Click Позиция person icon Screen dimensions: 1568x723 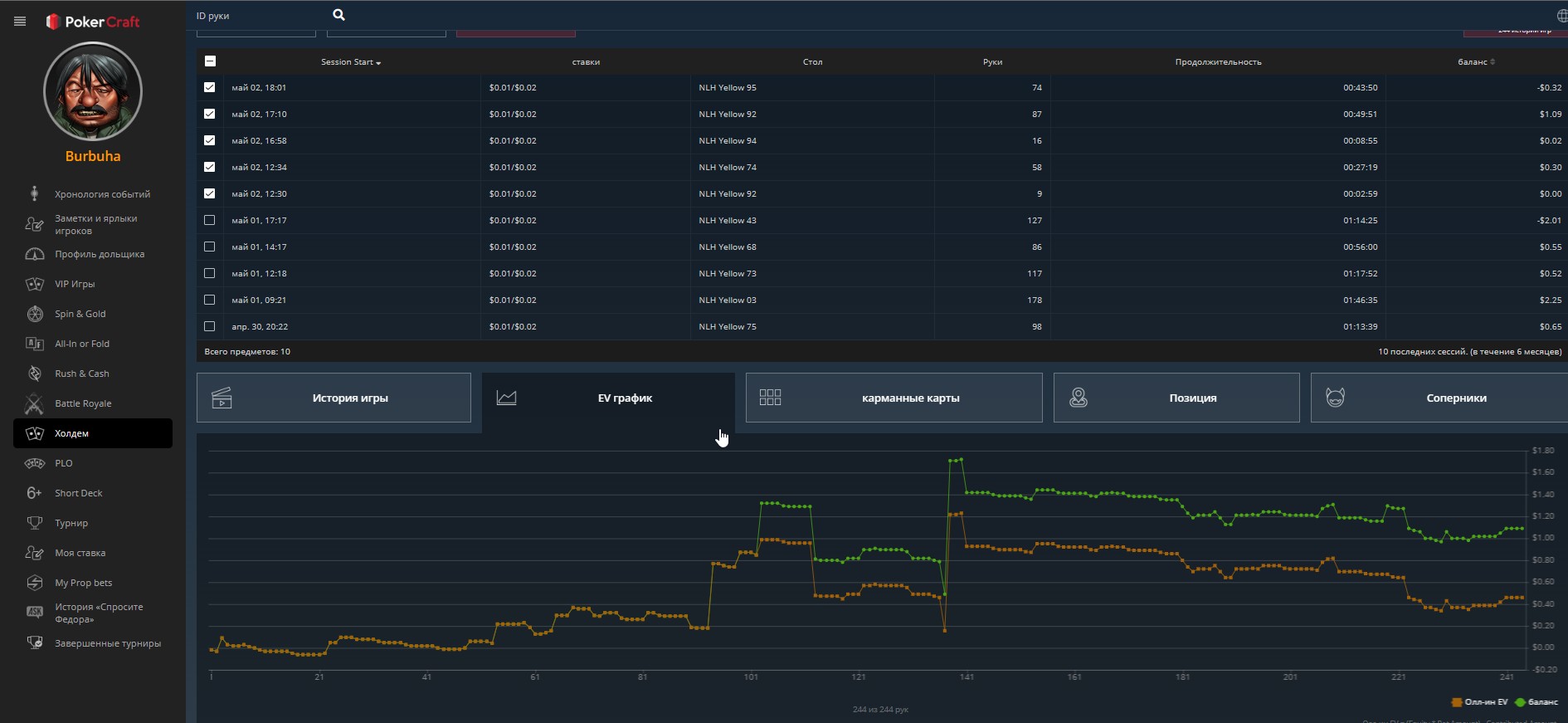1078,398
